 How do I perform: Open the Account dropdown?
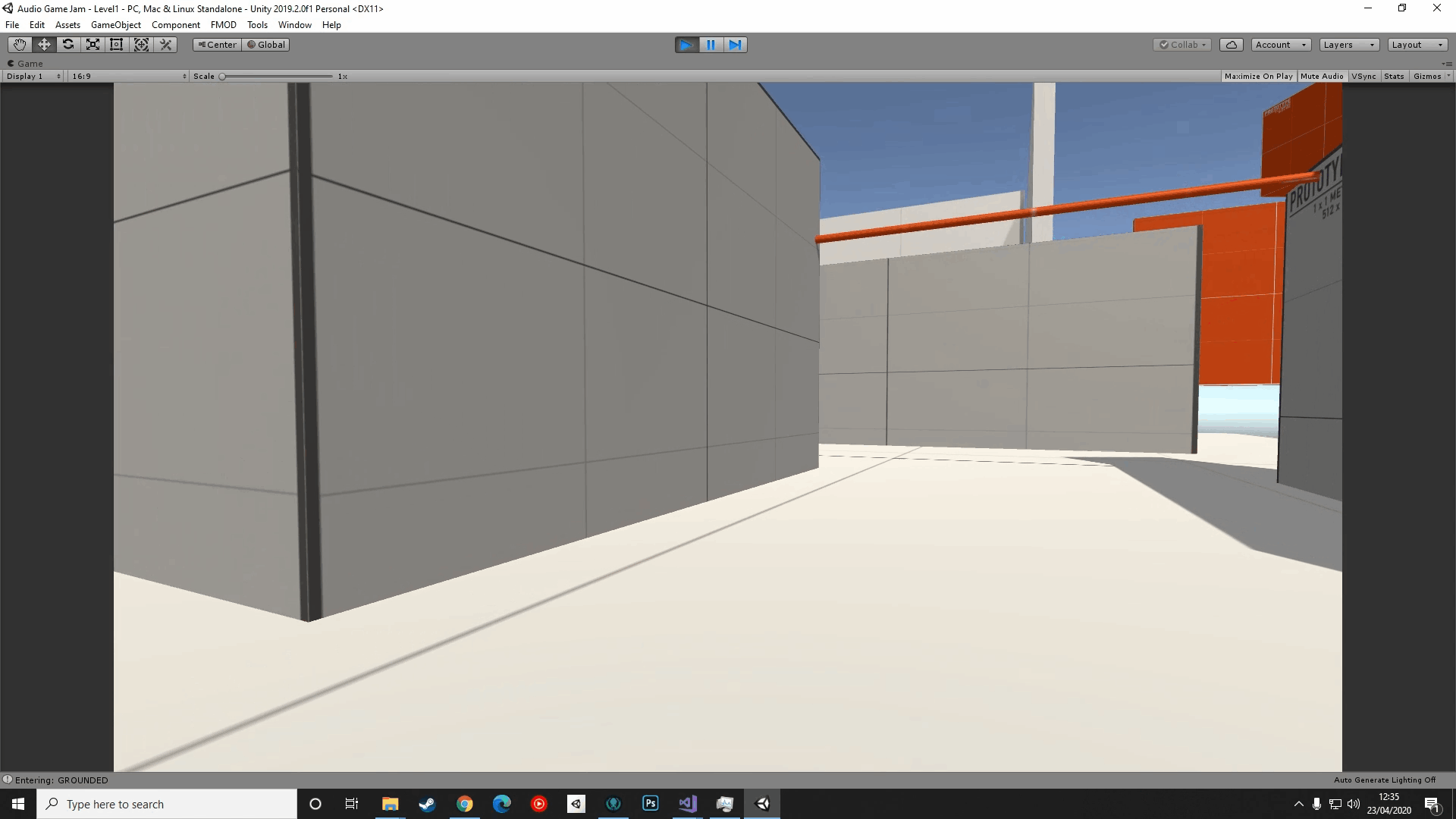1280,45
